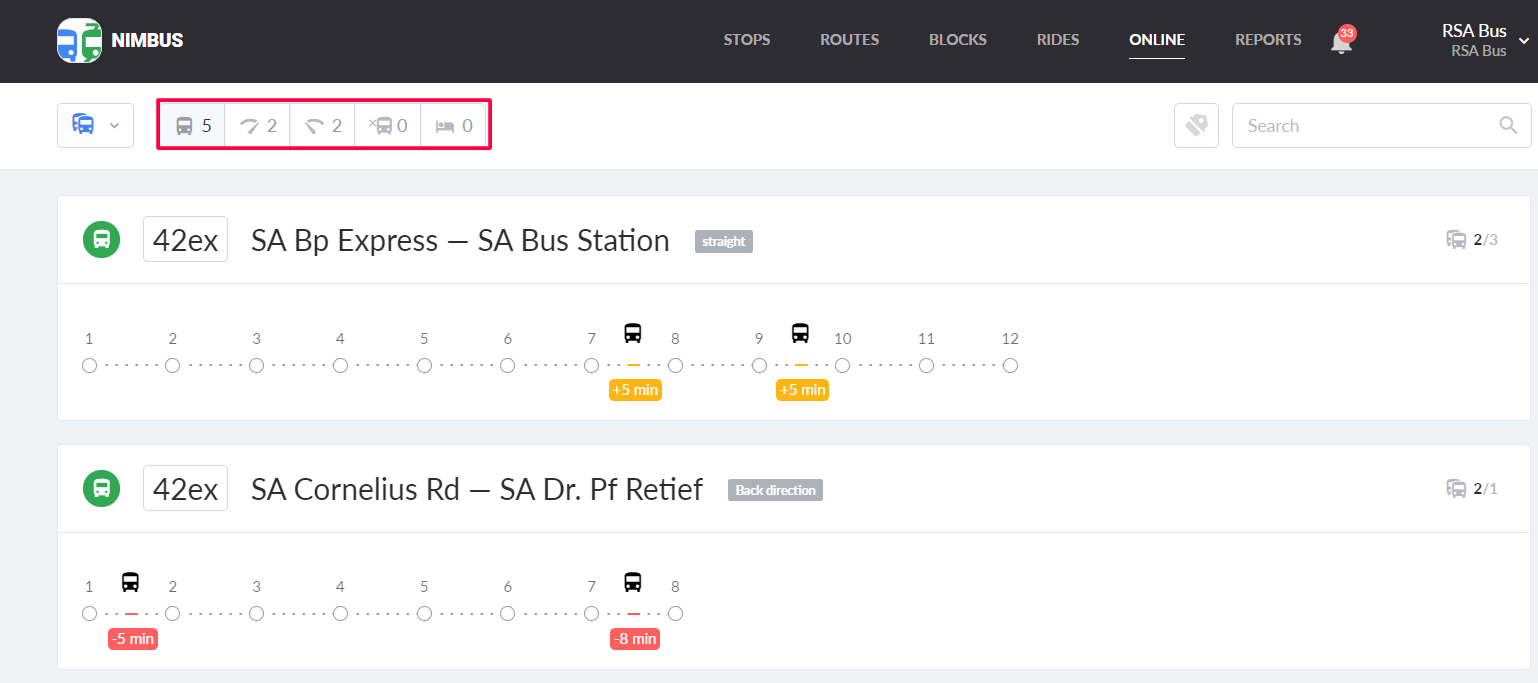Open notifications via the bell icon

coord(1341,43)
